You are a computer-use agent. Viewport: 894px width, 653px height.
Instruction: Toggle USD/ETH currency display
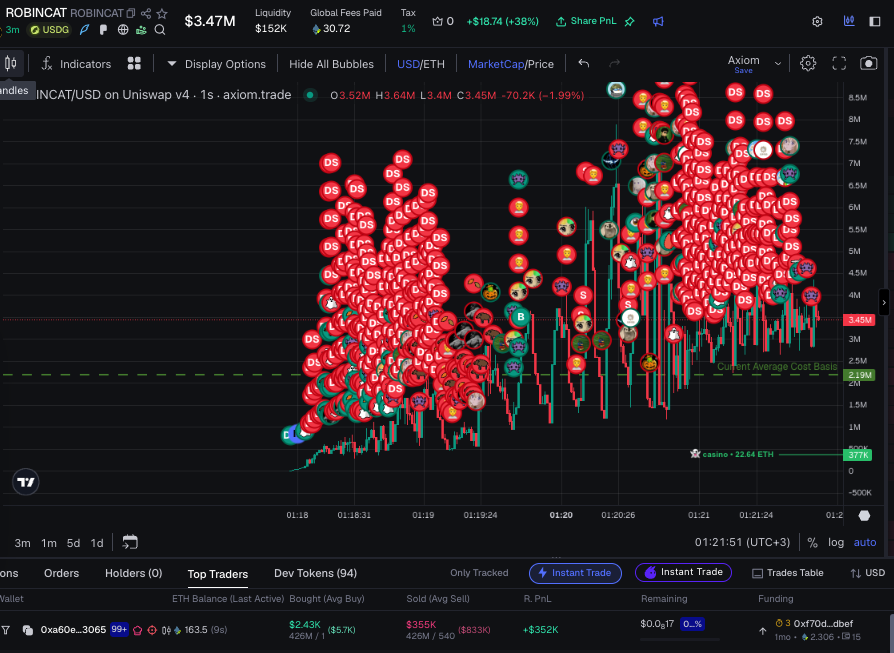tap(421, 64)
